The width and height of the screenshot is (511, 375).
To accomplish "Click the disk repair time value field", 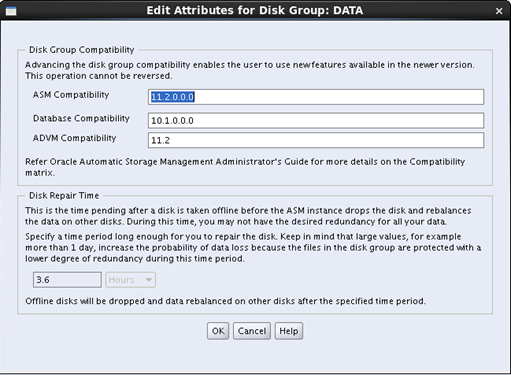I will pyautogui.click(x=67, y=280).
